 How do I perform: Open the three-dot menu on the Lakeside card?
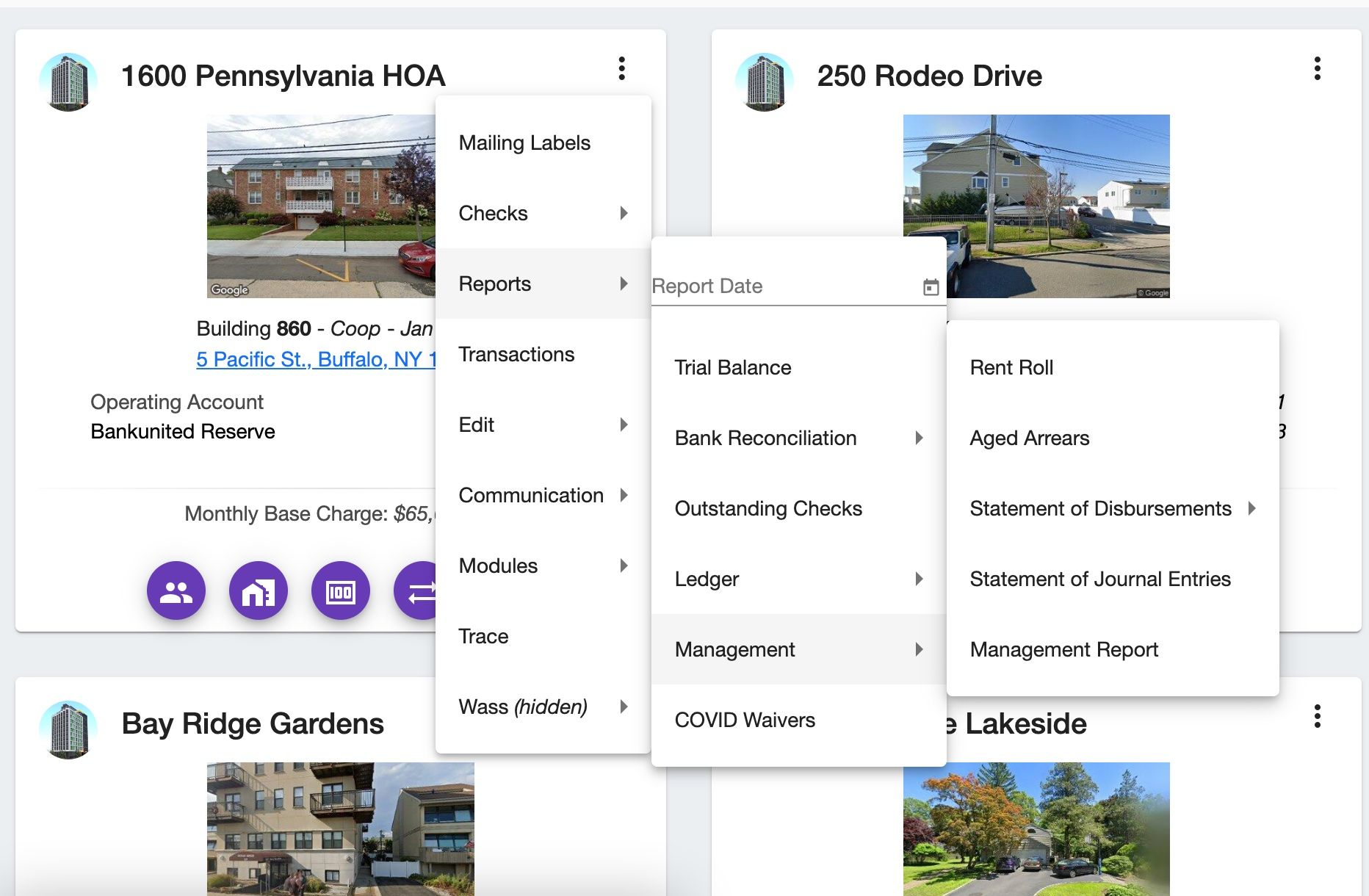(x=1317, y=718)
